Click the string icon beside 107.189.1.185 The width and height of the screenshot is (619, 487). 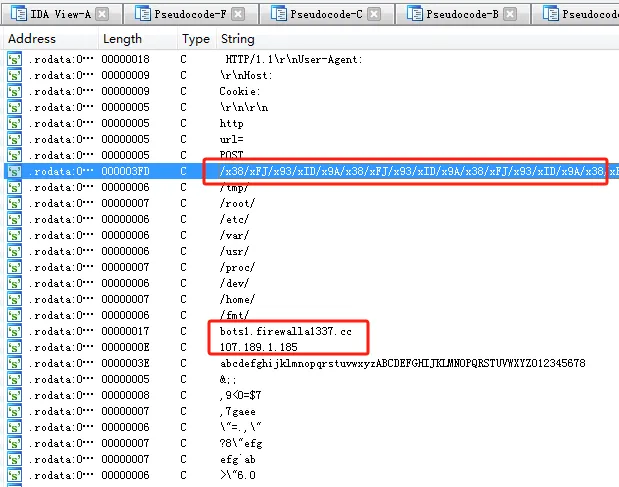pyautogui.click(x=15, y=347)
